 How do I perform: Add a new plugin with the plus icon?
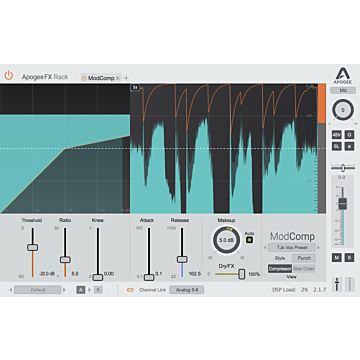(126, 78)
